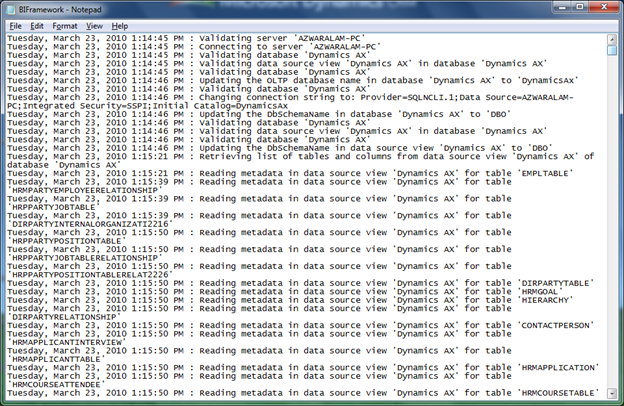Click the text 'HRMPARTYEMPLOYEERELATIONSHIP'

click(x=85, y=190)
